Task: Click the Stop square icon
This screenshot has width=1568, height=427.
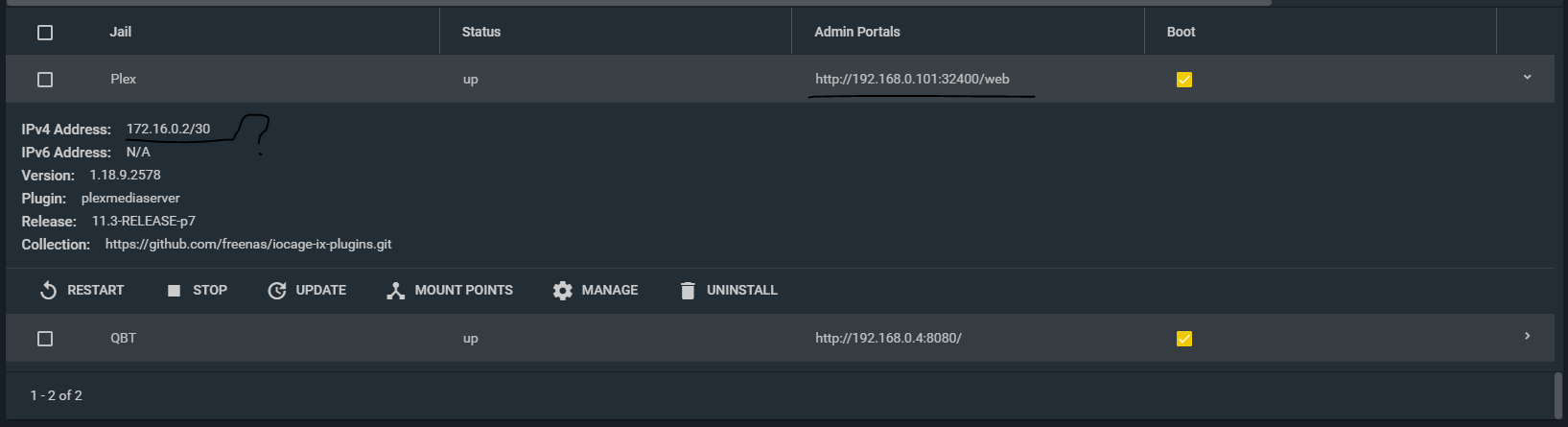Action: [174, 291]
